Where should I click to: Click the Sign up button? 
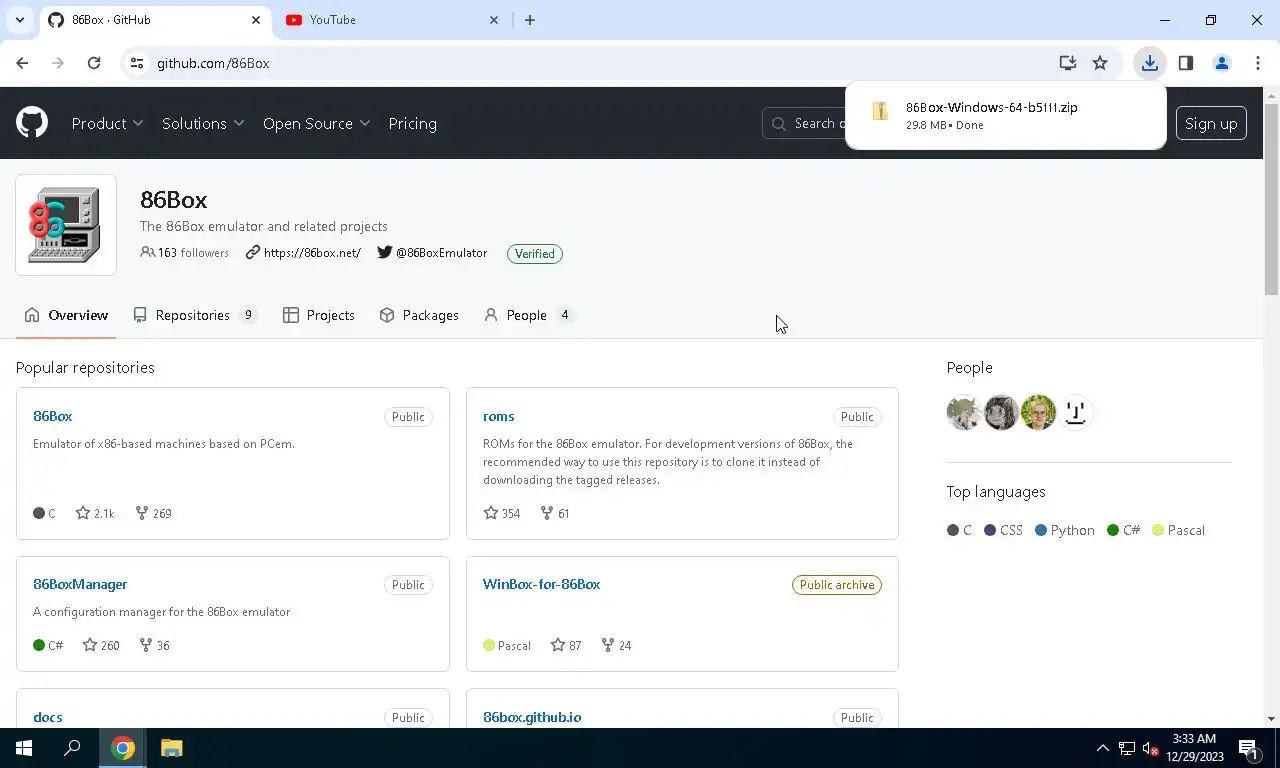click(x=1211, y=123)
